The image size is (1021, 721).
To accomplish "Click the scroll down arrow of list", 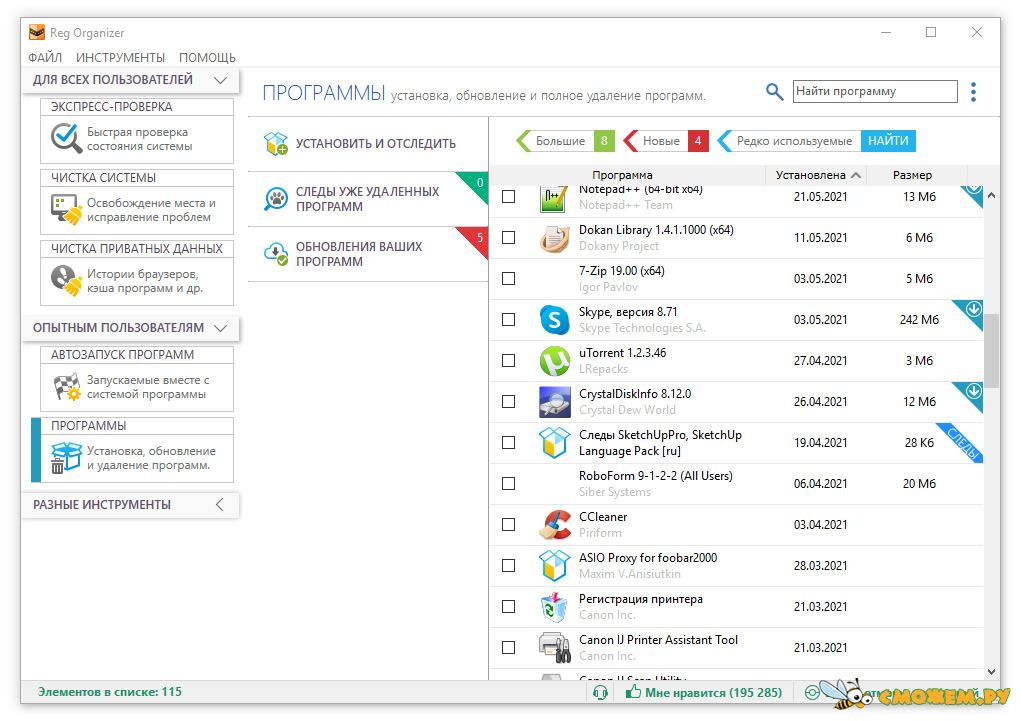I will click(991, 672).
